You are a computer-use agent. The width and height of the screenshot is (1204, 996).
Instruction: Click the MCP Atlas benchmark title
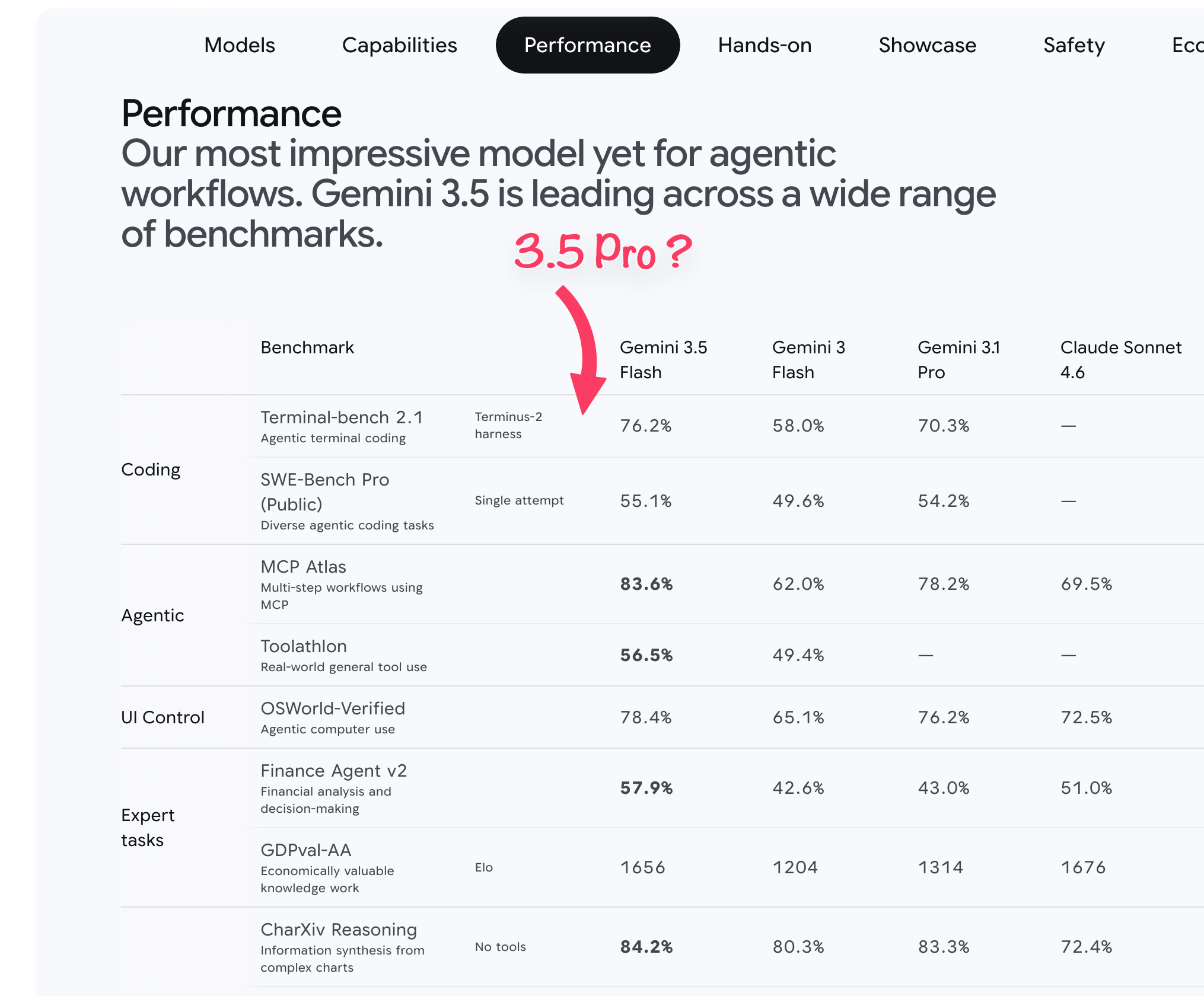(x=303, y=567)
